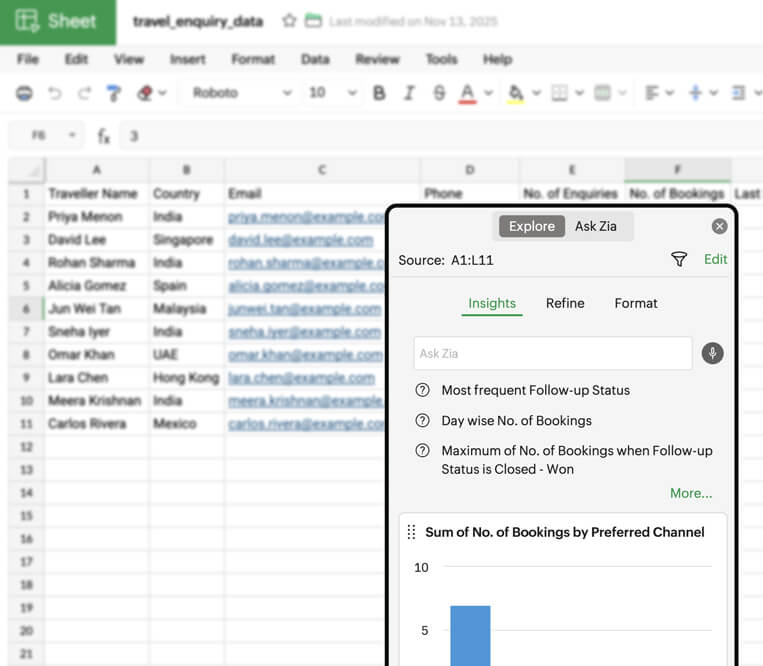Click the fx function icon
Screen dimensions: 763x666
pos(104,136)
